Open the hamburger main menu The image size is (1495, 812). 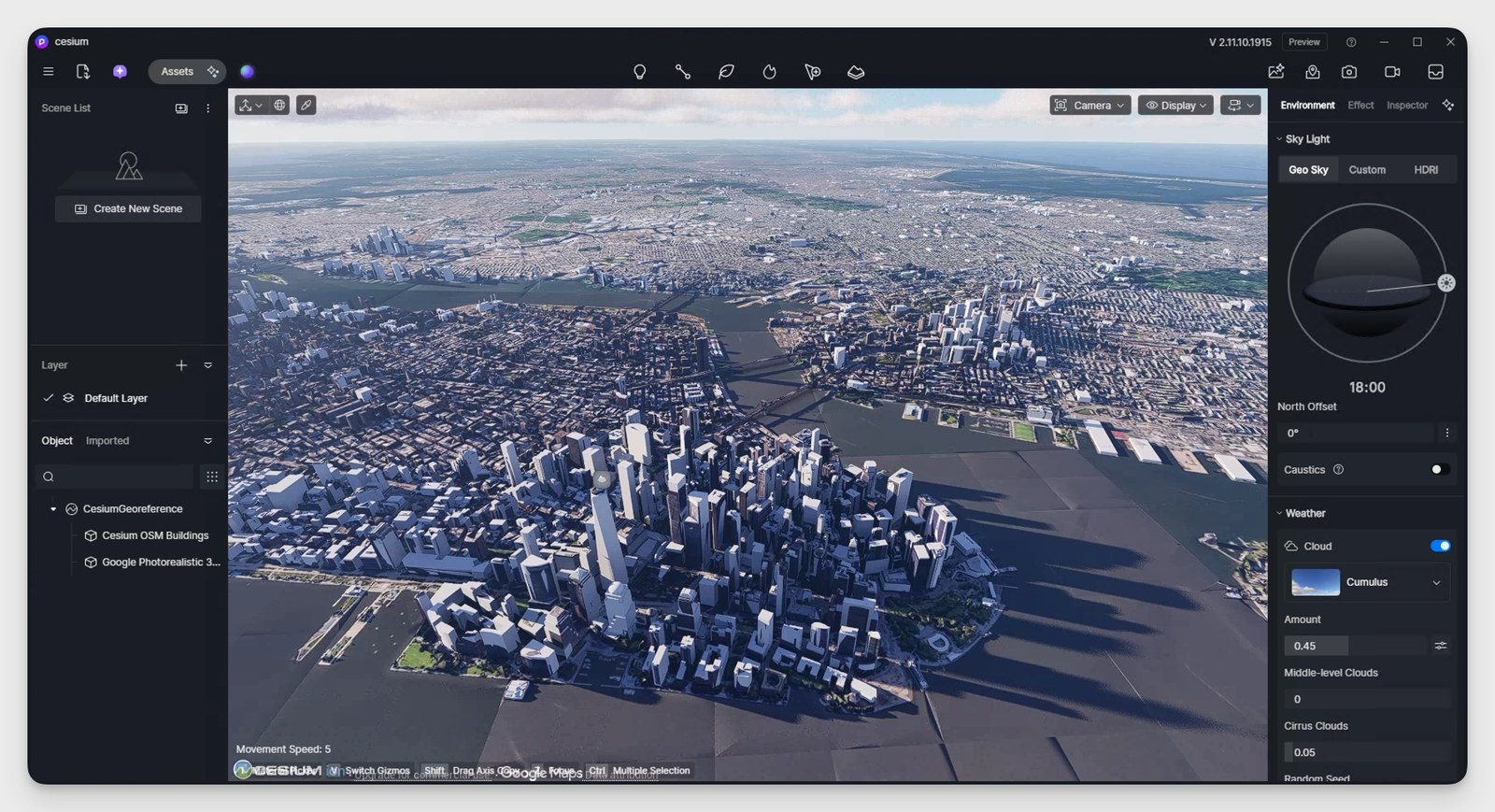pyautogui.click(x=49, y=72)
